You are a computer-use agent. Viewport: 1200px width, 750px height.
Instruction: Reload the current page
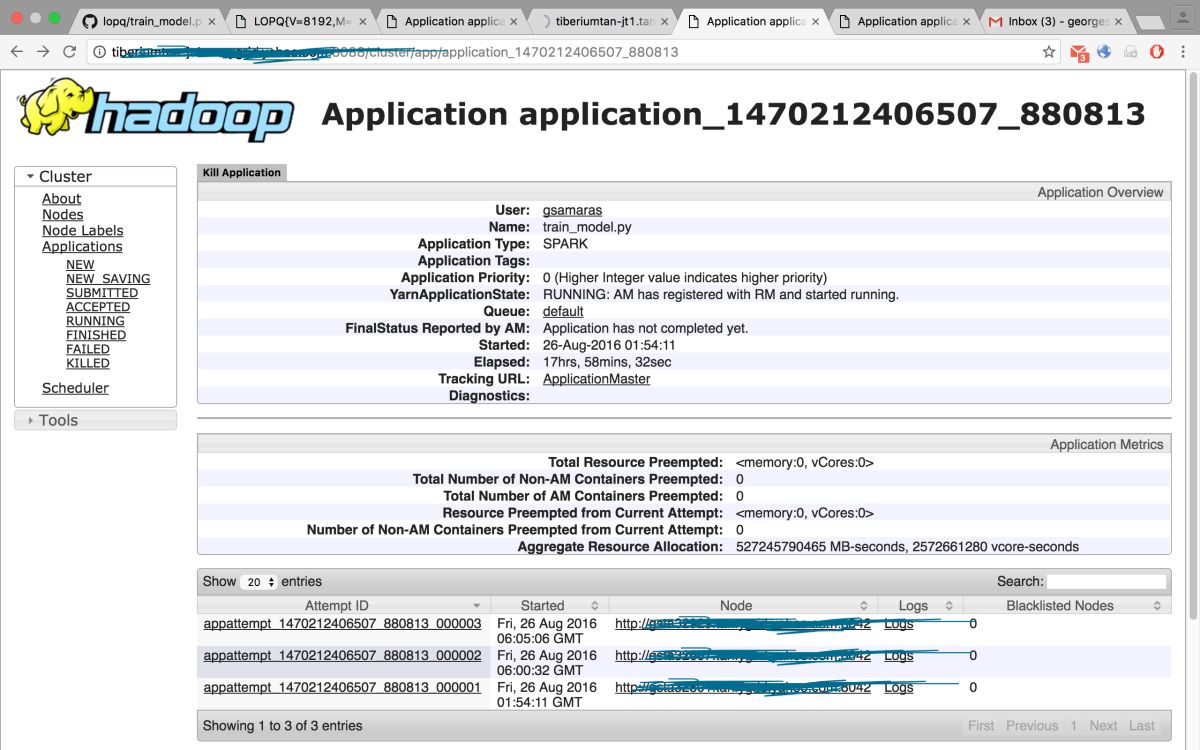tap(70, 52)
